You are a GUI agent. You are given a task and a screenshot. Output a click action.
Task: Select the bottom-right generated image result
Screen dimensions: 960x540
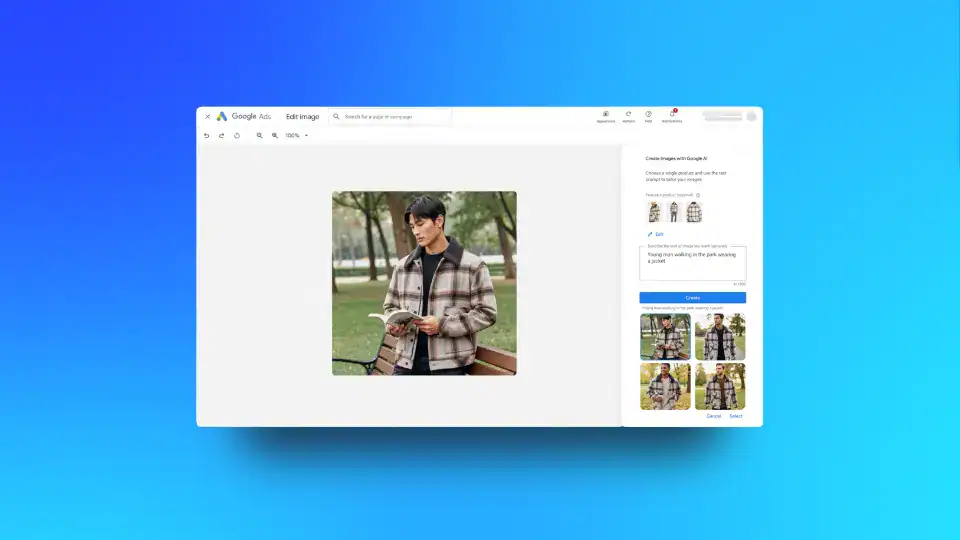720,386
